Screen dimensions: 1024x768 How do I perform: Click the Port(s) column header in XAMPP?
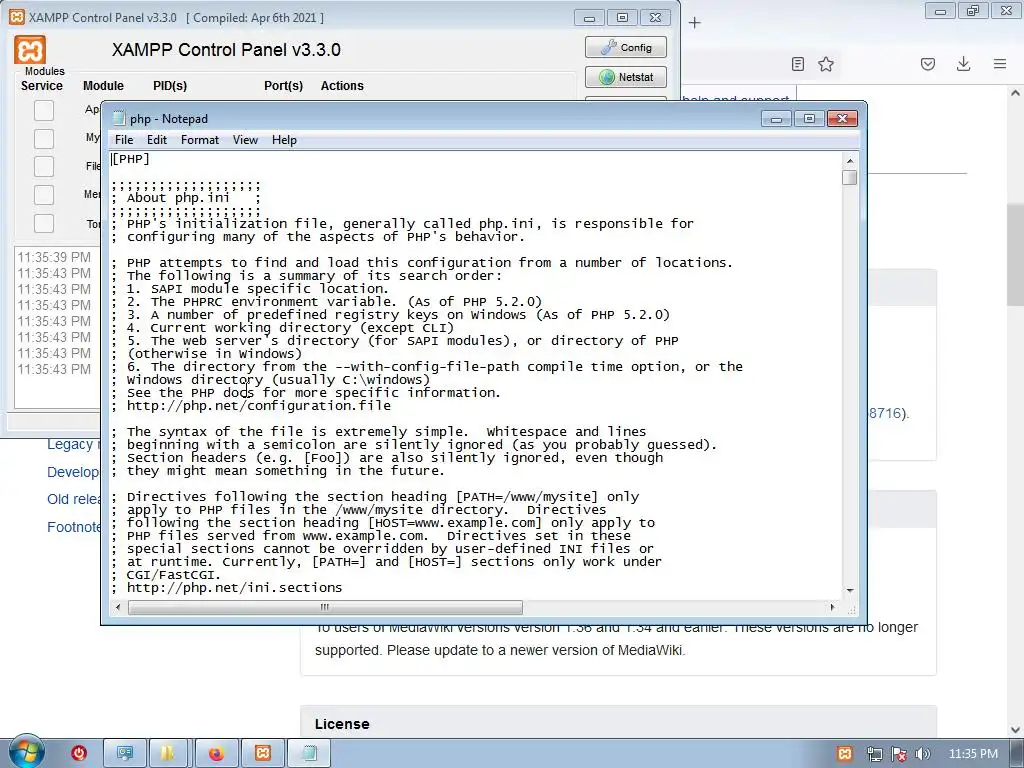(283, 86)
